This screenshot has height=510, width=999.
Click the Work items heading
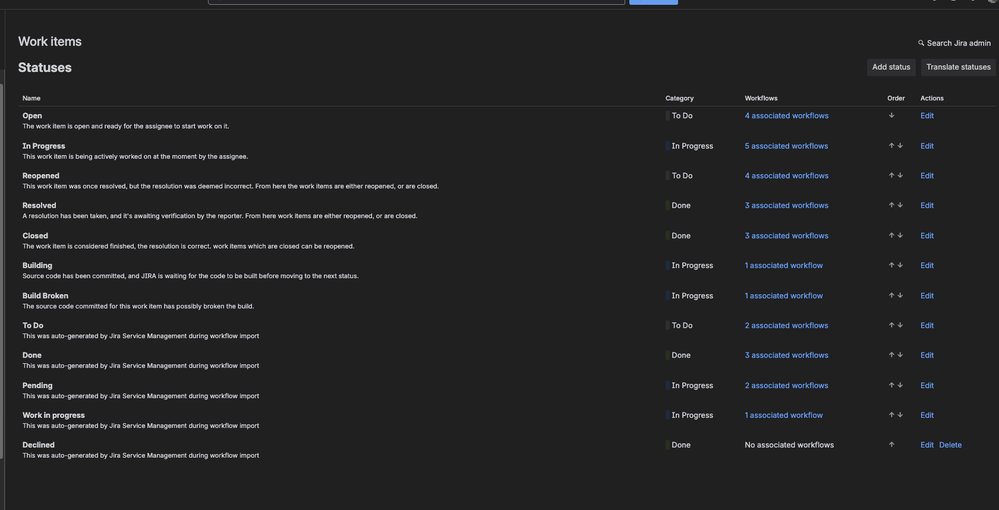pos(50,41)
